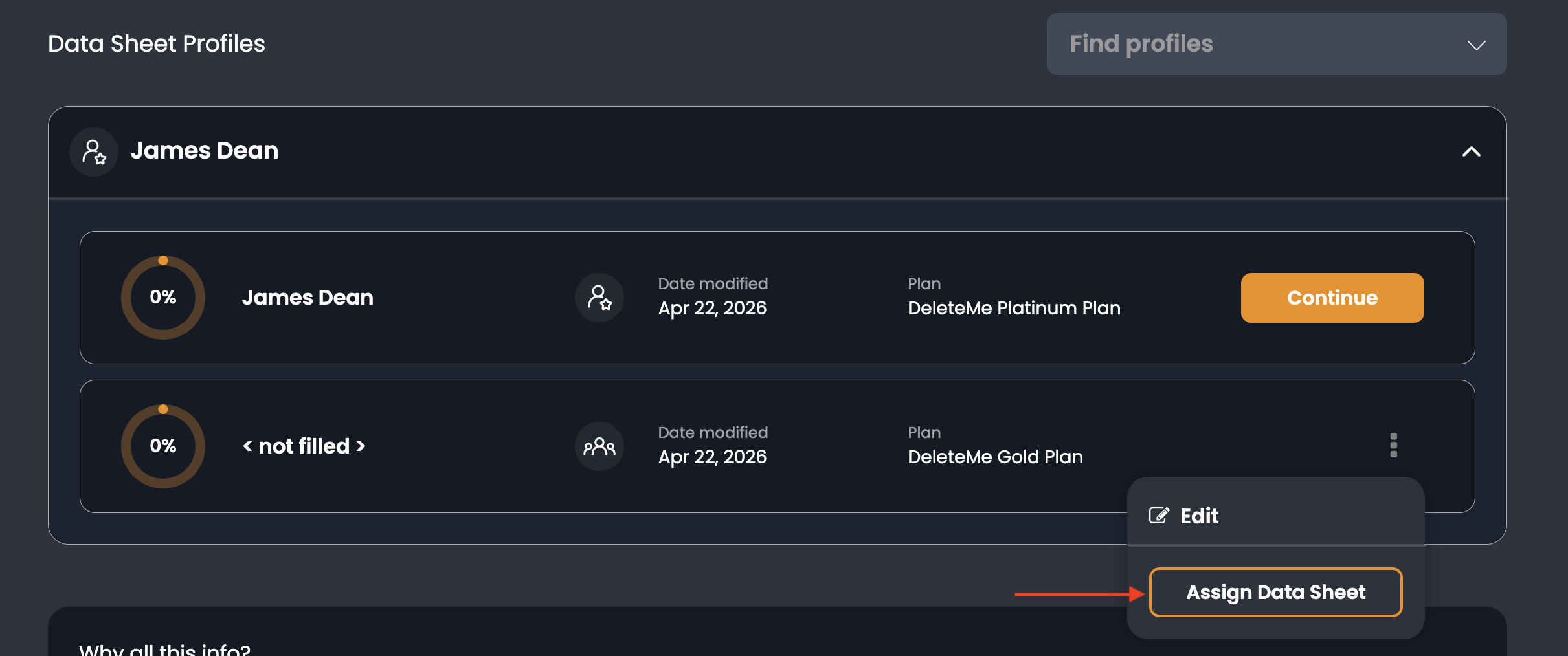Collapse the James Dean profile section
Image resolution: width=1568 pixels, height=656 pixels.
pos(1471,151)
